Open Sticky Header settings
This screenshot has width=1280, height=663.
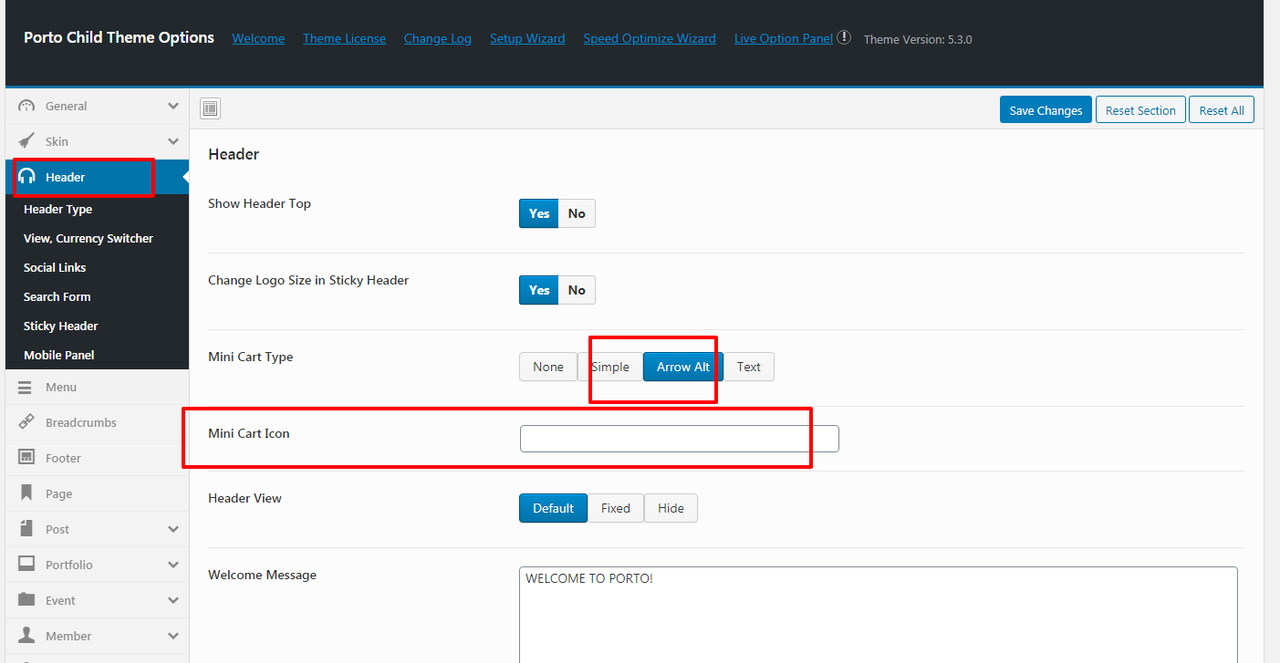click(61, 325)
